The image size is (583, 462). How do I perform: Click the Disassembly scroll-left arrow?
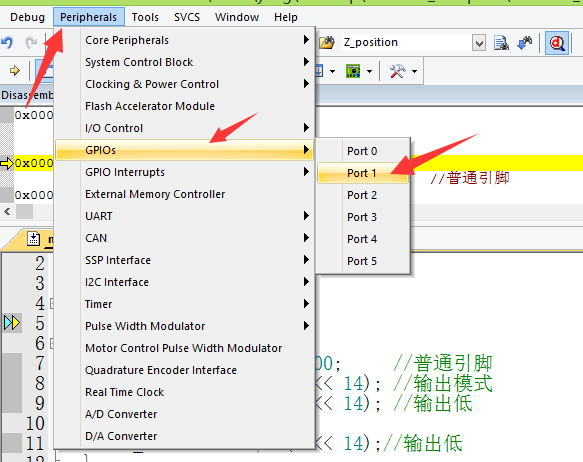click(x=7, y=212)
